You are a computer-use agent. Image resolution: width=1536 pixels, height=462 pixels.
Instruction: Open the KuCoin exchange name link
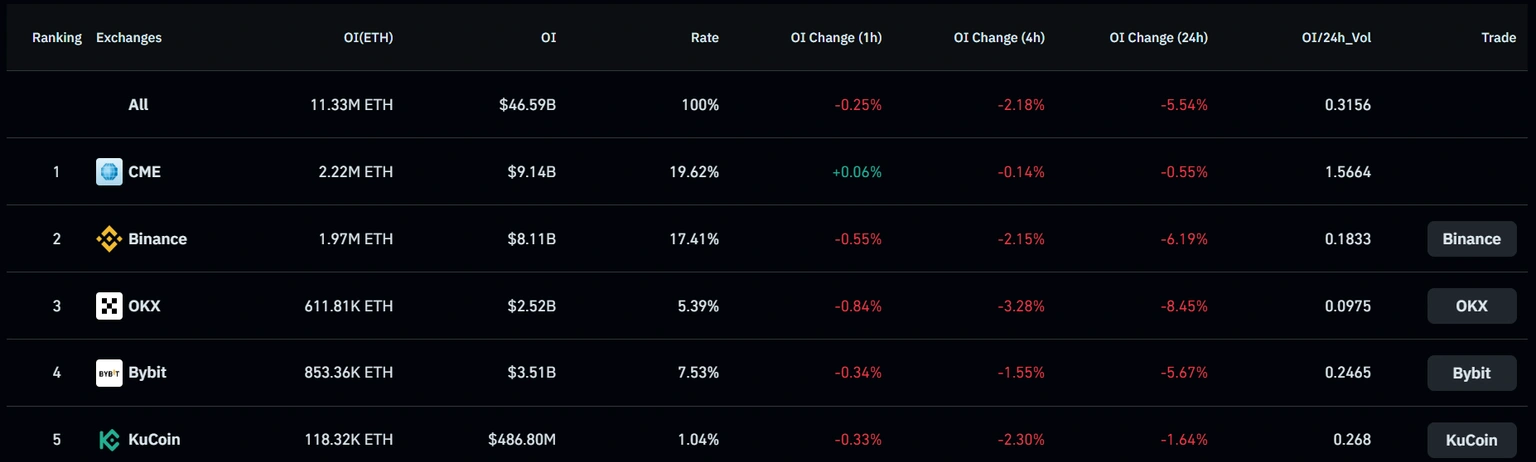point(154,440)
